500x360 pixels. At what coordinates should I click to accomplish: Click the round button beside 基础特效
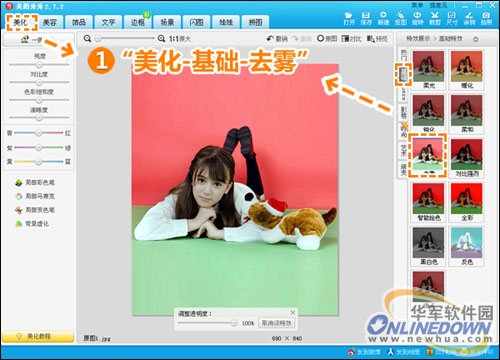pyautogui.click(x=476, y=39)
